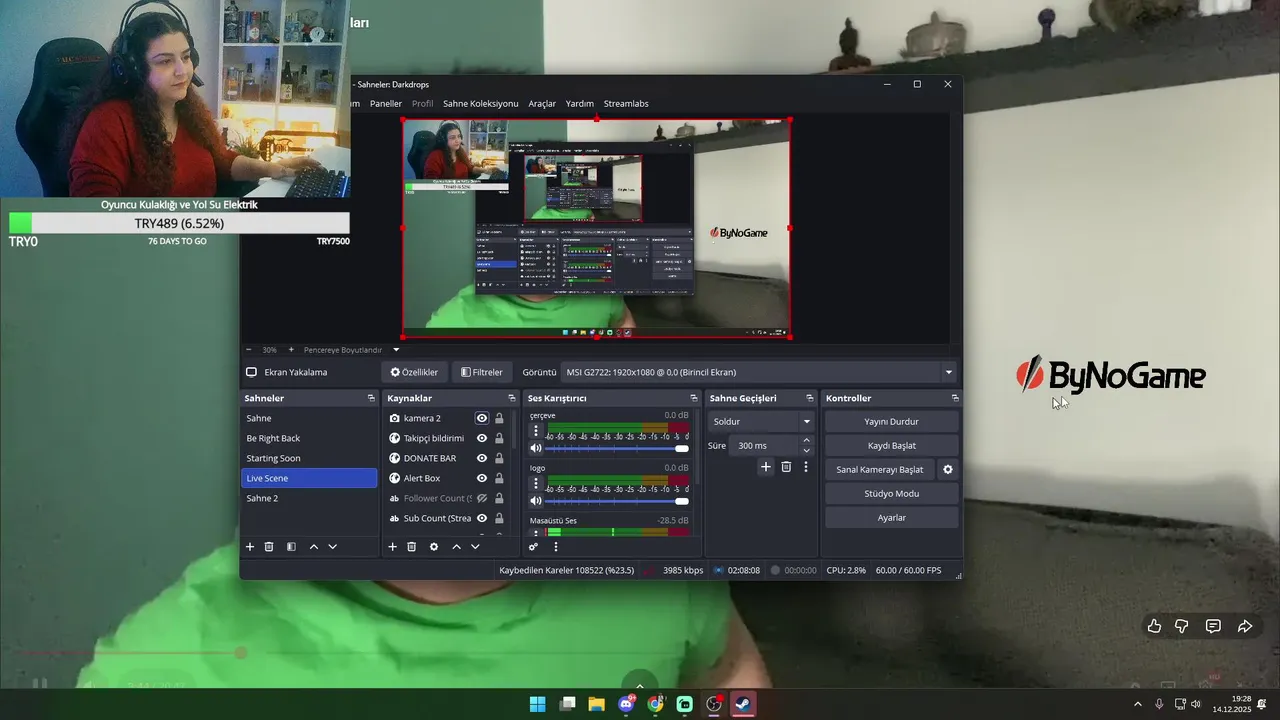The image size is (1280, 720).
Task: Pop out the Kontroller dock panel icon
Action: click(955, 398)
